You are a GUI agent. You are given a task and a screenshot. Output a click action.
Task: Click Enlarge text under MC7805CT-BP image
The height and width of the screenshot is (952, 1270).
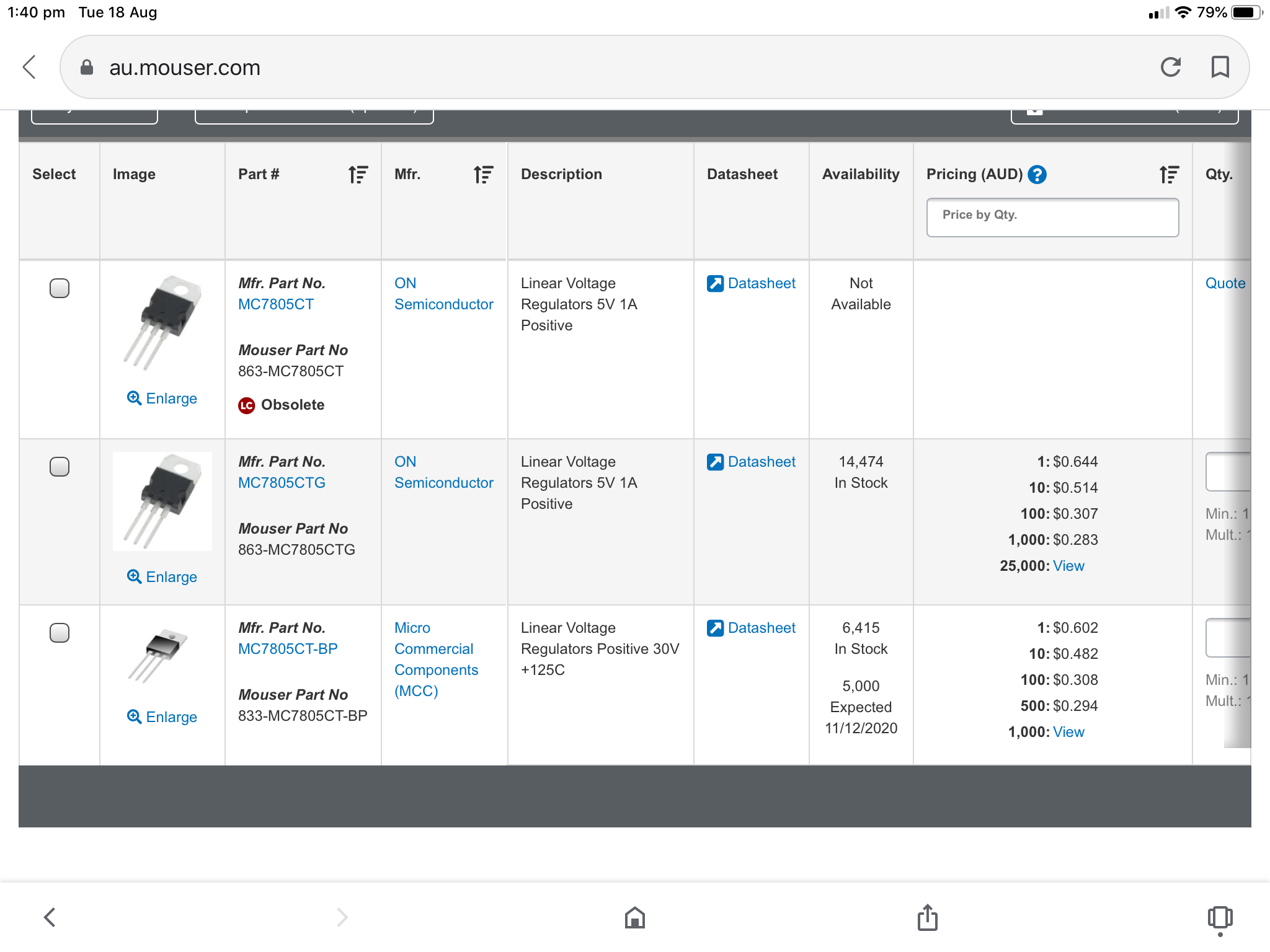172,717
